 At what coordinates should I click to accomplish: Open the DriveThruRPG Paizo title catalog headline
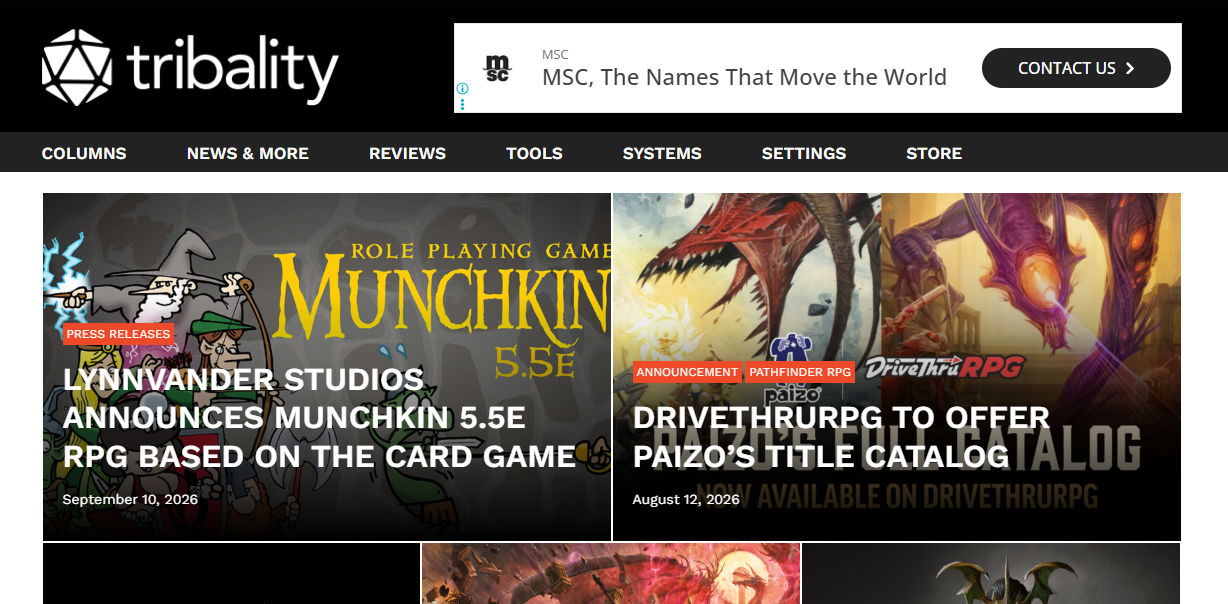coord(842,437)
